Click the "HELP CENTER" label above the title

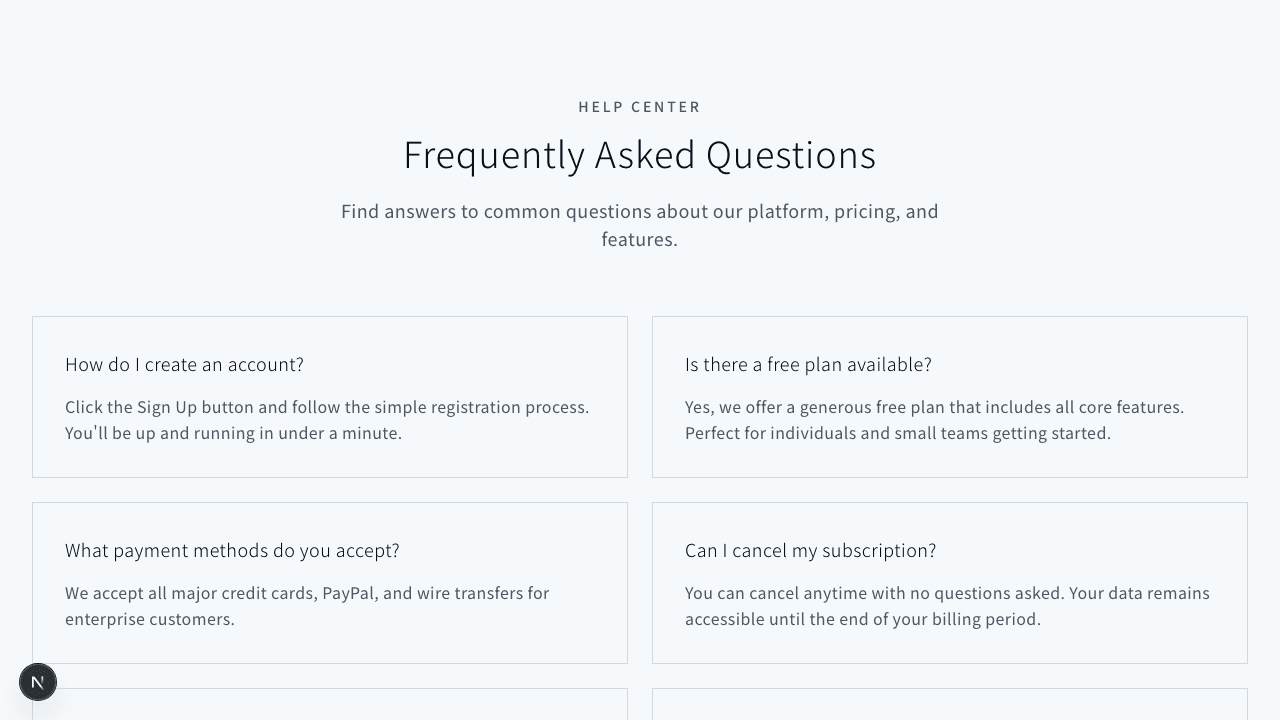(639, 107)
